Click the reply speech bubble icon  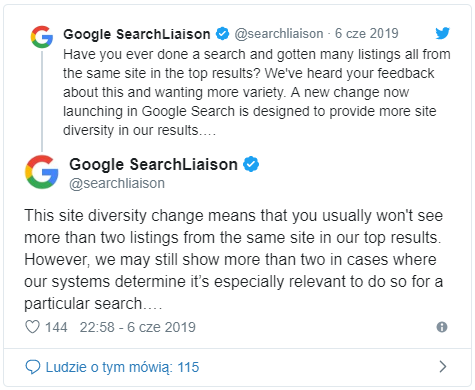point(33,367)
